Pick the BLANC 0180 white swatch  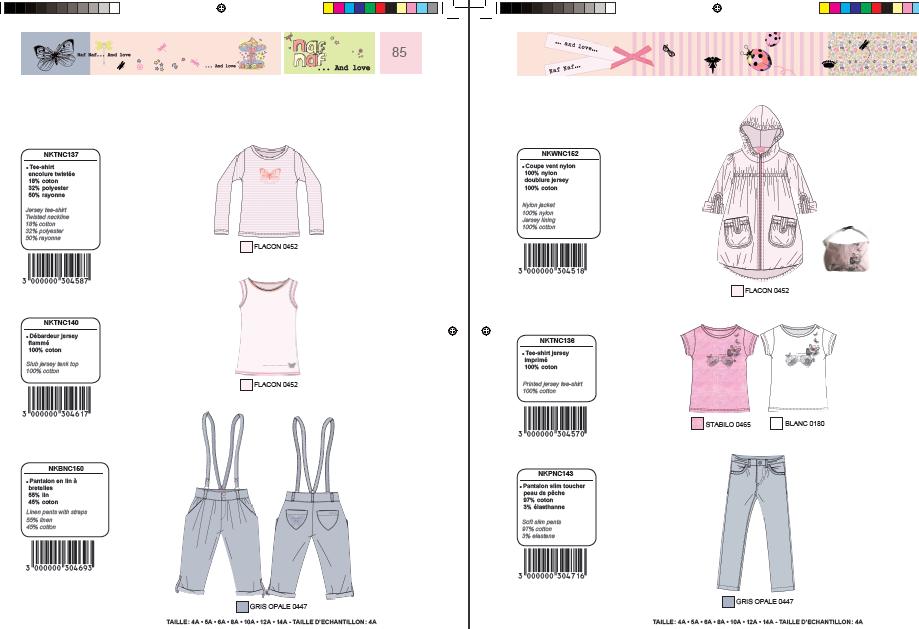[776, 424]
